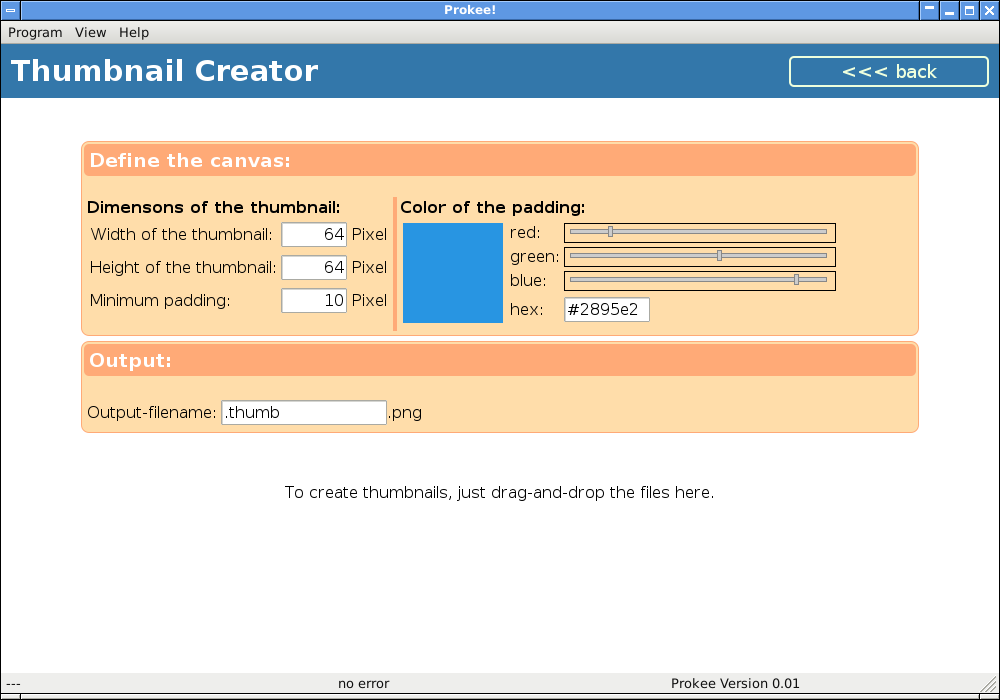The width and height of the screenshot is (1000, 700).
Task: Click the blue padding color preview swatch
Action: click(x=452, y=273)
